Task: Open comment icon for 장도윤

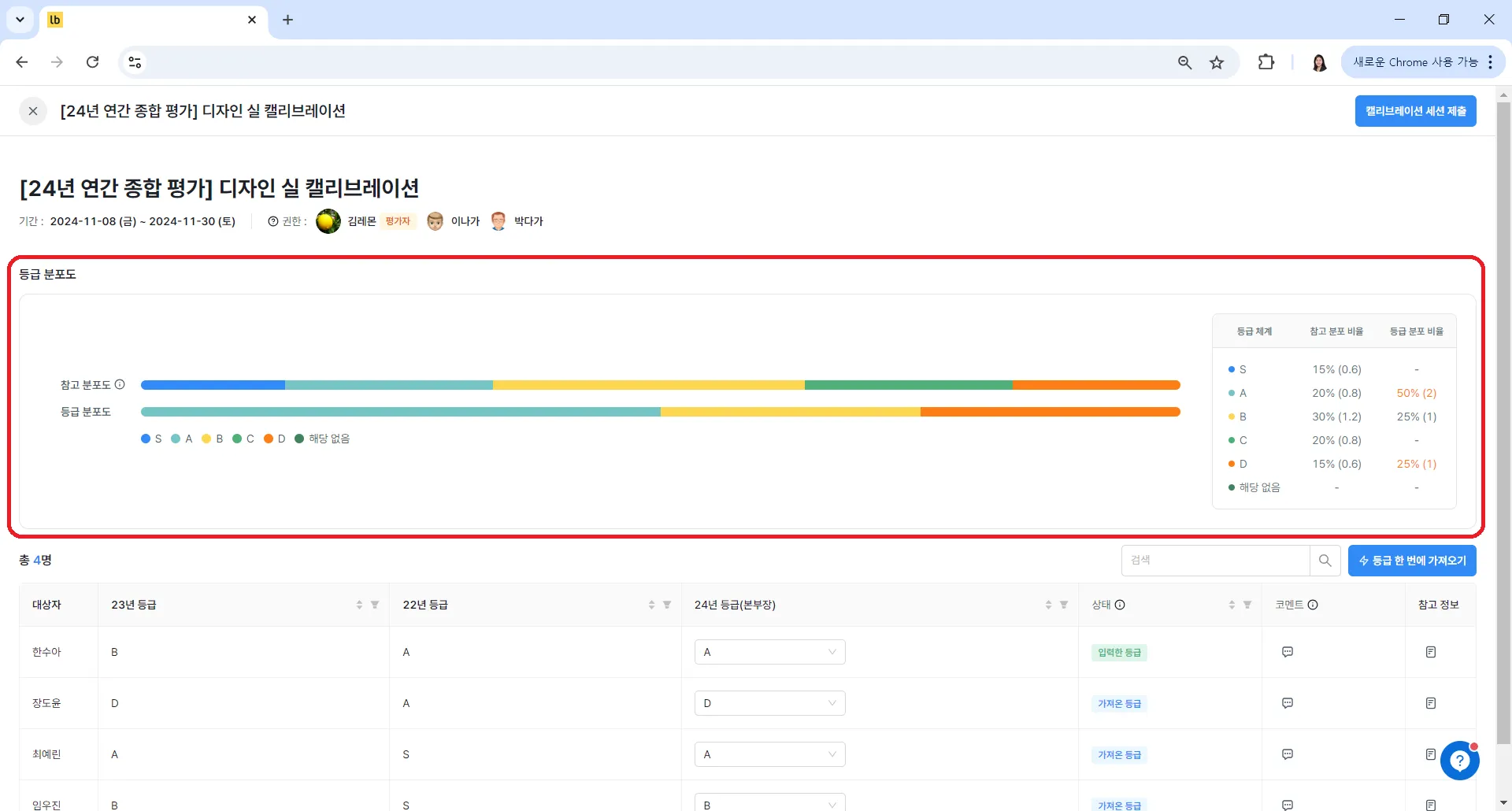Action: [x=1288, y=703]
